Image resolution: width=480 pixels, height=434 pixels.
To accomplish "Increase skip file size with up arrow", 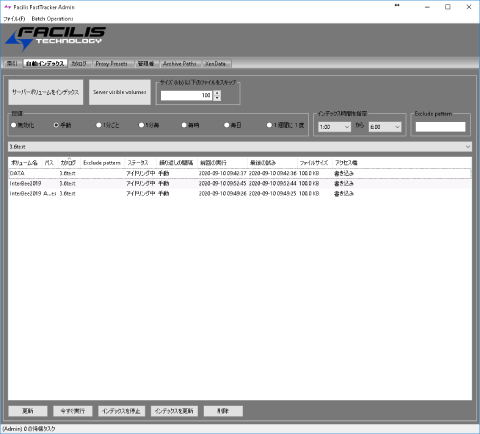I will (217, 93).
